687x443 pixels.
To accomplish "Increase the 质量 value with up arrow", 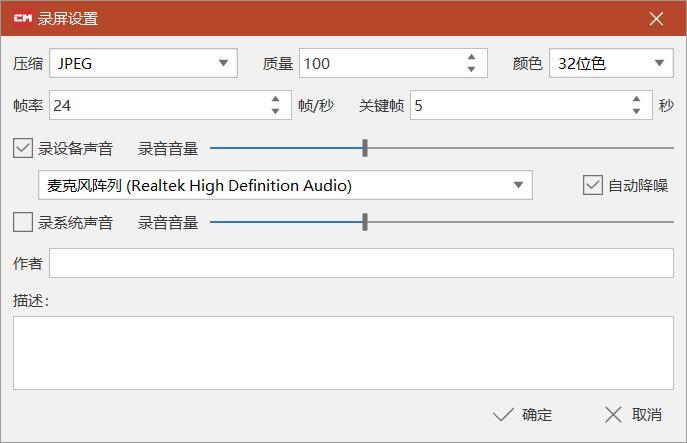I will (x=471, y=57).
